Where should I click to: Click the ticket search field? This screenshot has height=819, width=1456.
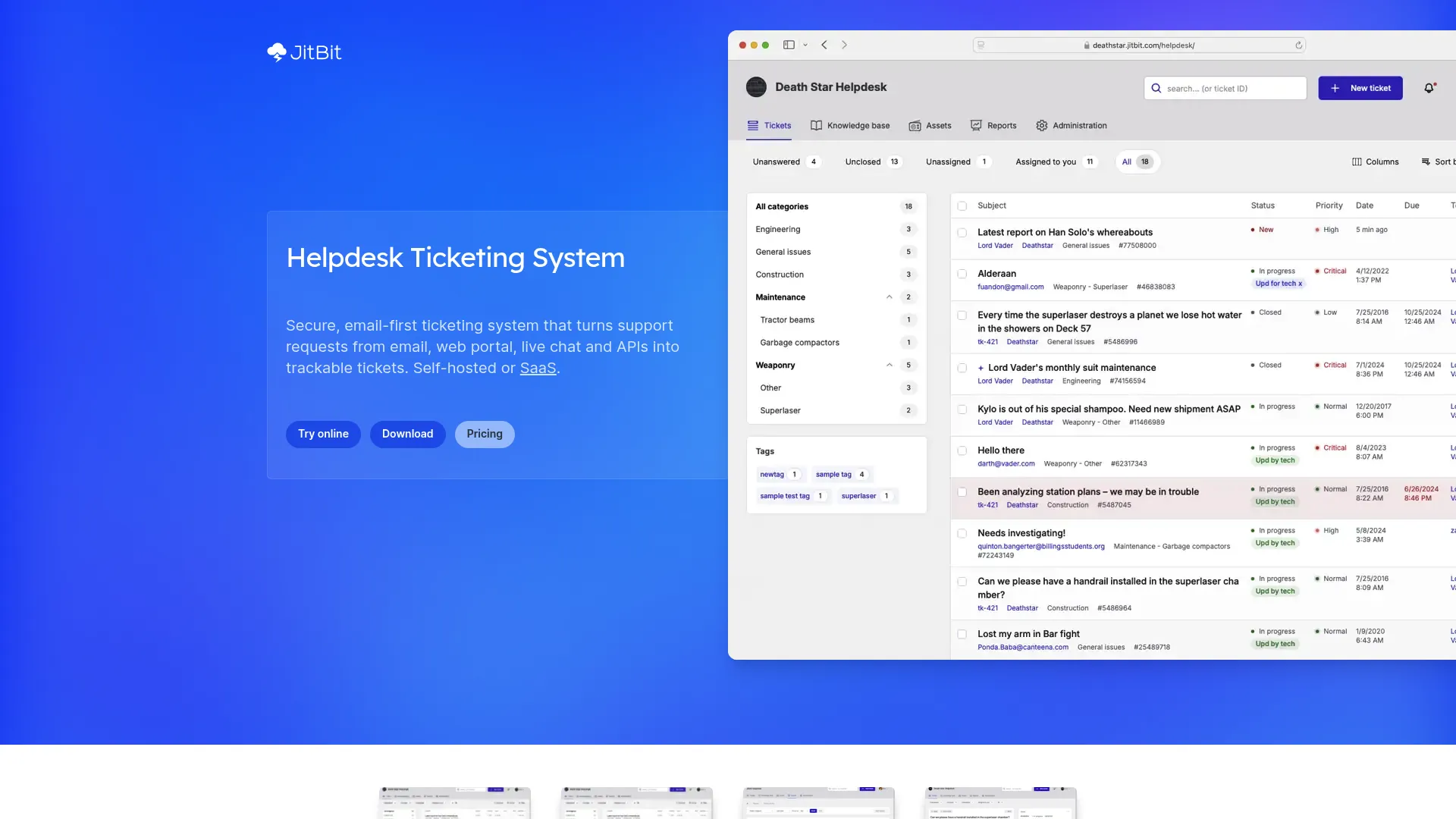pyautogui.click(x=1225, y=88)
